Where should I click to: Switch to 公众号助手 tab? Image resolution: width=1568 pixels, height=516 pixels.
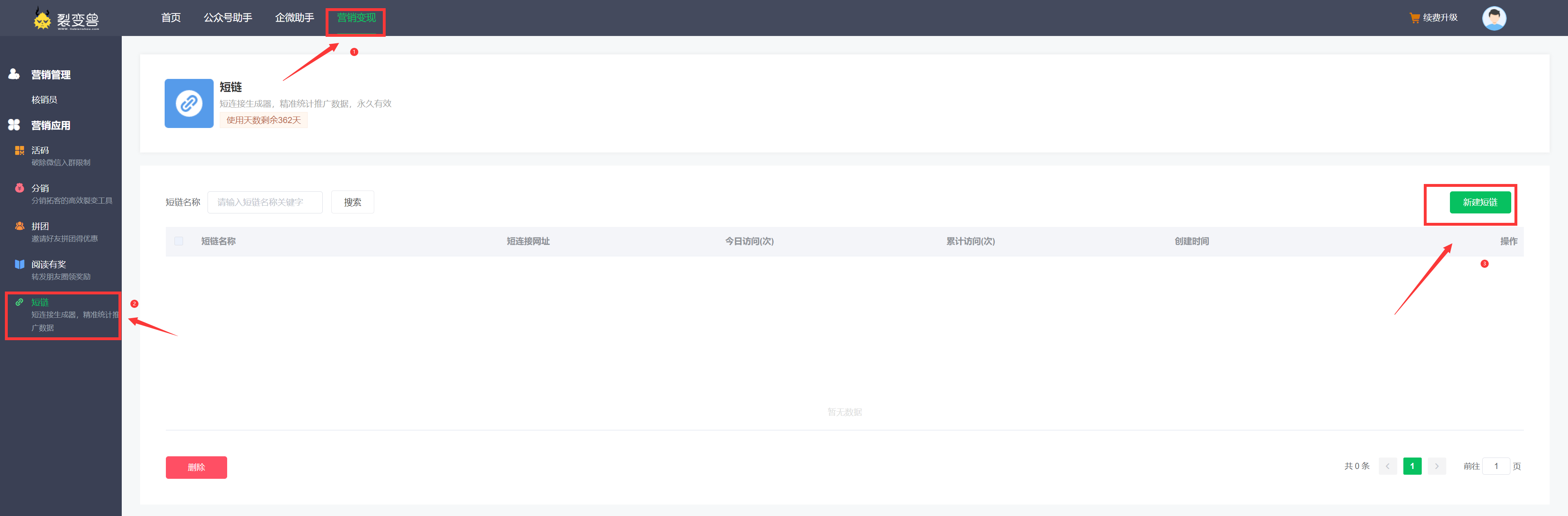coord(228,18)
